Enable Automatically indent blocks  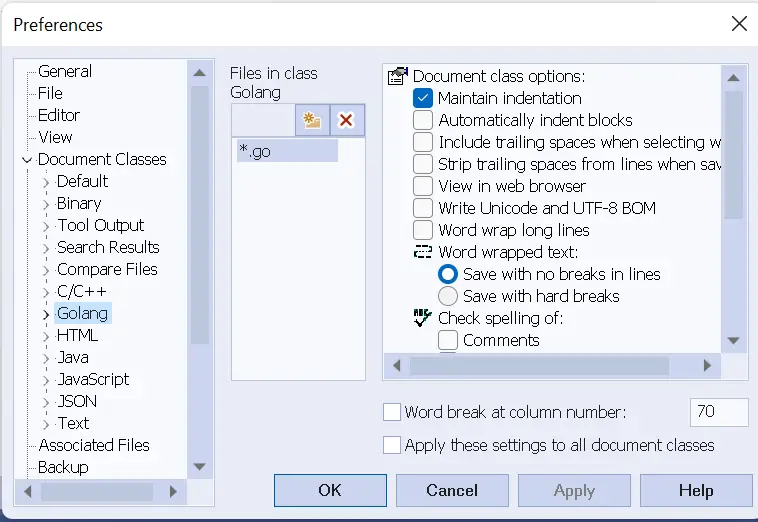click(x=423, y=120)
